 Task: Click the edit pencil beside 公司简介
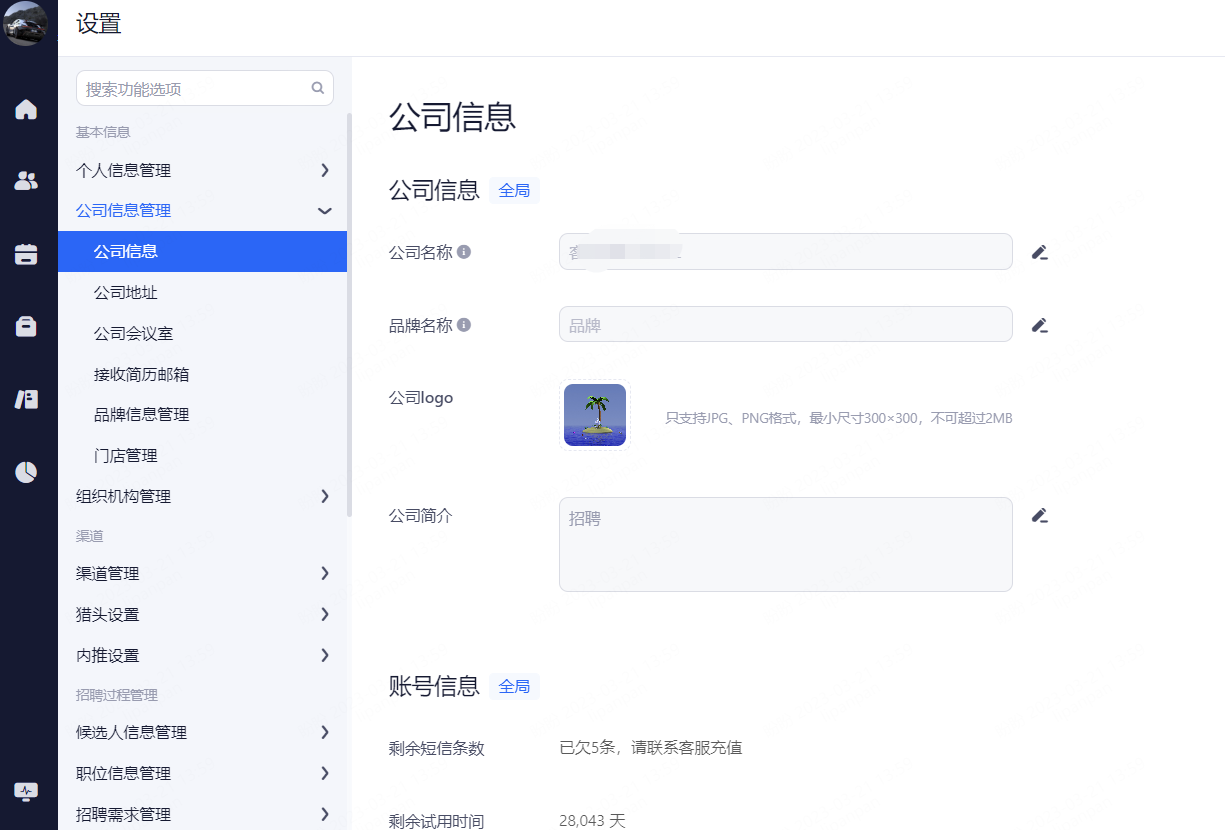coord(1039,516)
